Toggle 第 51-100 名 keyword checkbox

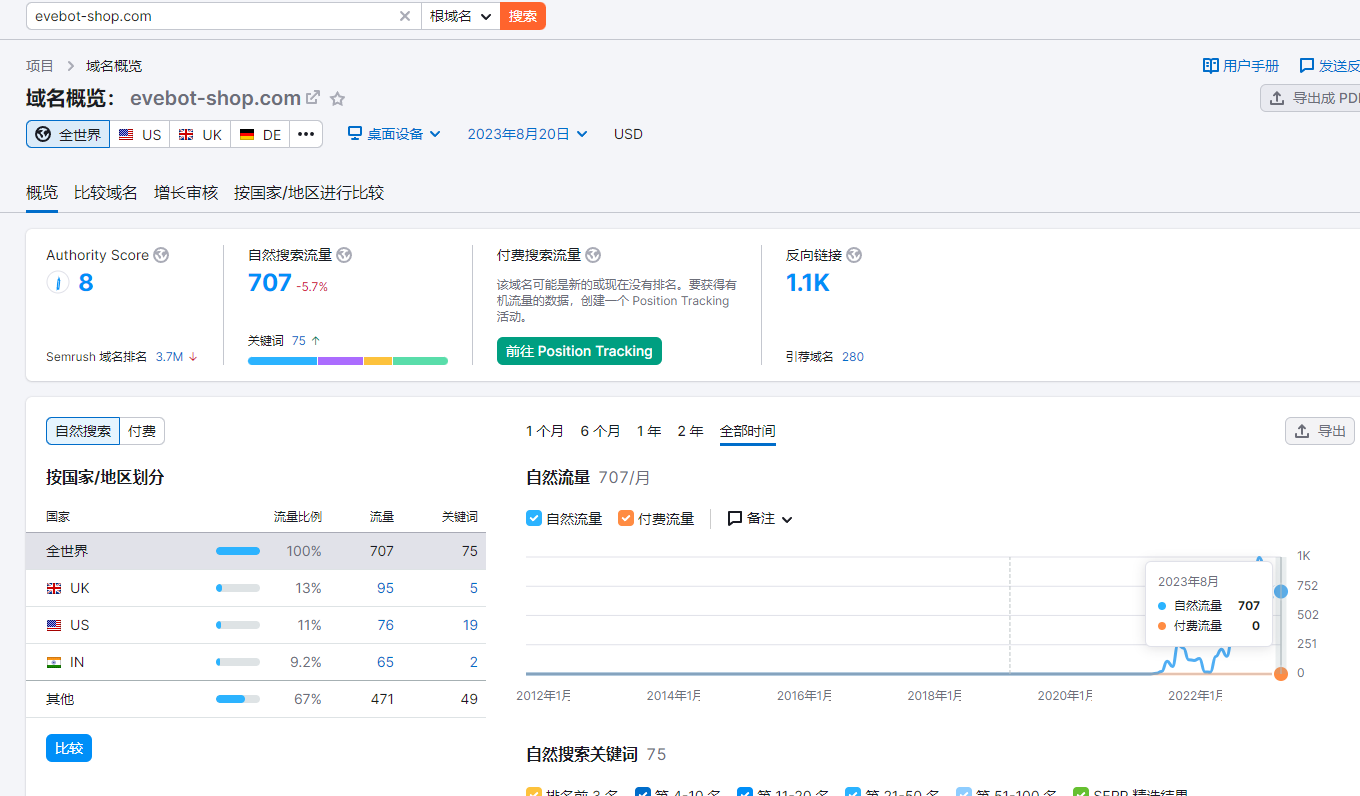pyautogui.click(x=964, y=792)
